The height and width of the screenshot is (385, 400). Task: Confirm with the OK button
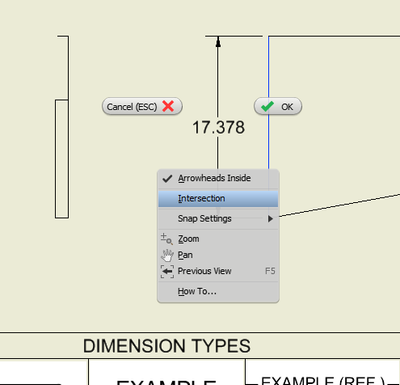pos(278,106)
